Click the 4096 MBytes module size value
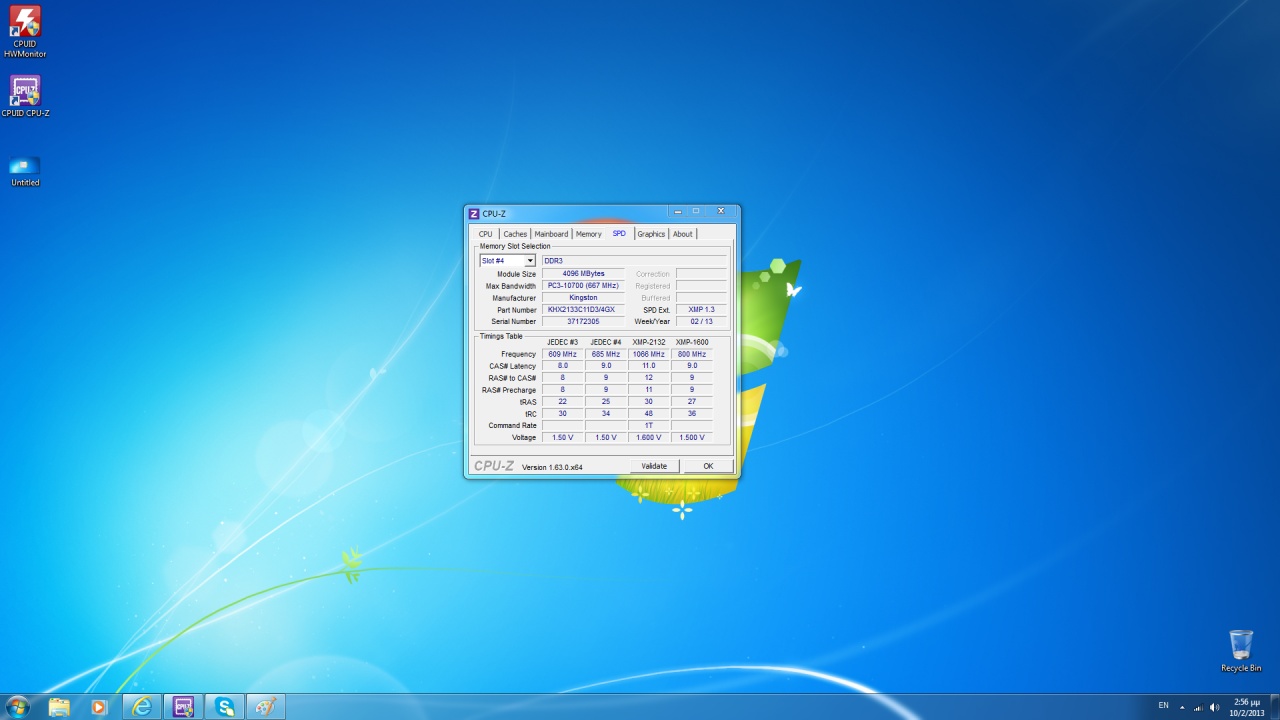 point(583,274)
